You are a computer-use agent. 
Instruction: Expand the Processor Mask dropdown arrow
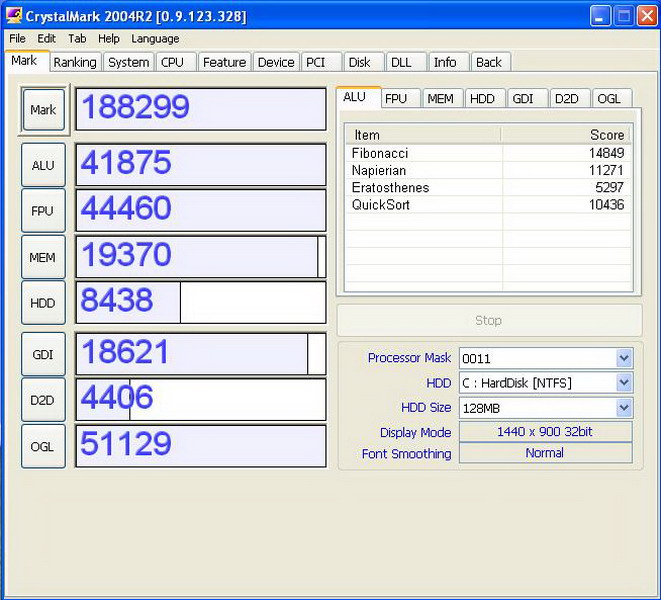[624, 358]
